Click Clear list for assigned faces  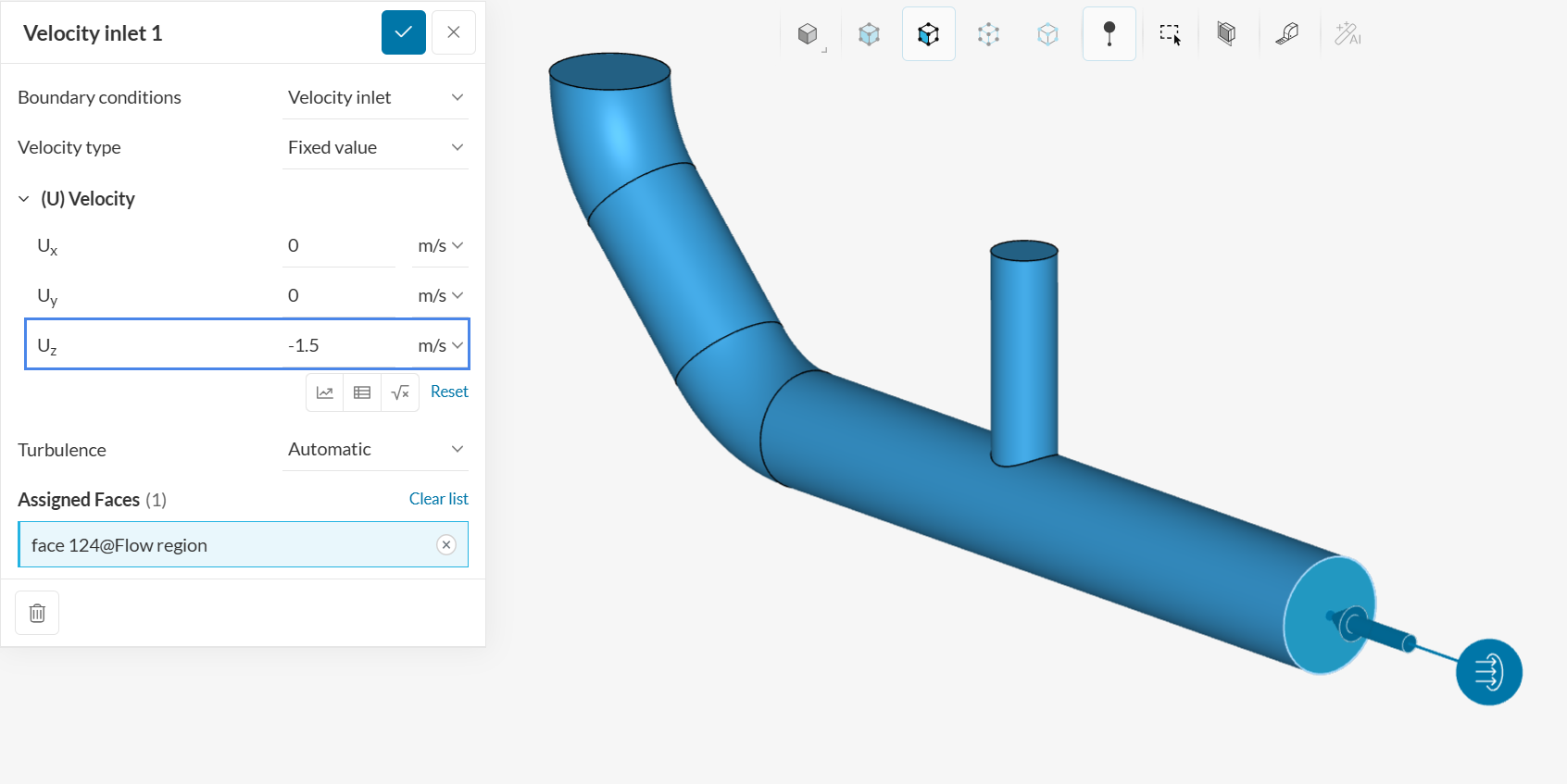coord(438,499)
